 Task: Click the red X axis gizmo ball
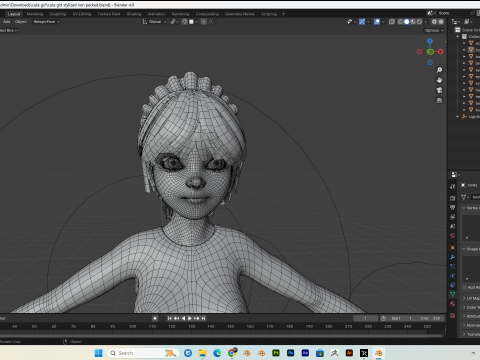(441, 52)
